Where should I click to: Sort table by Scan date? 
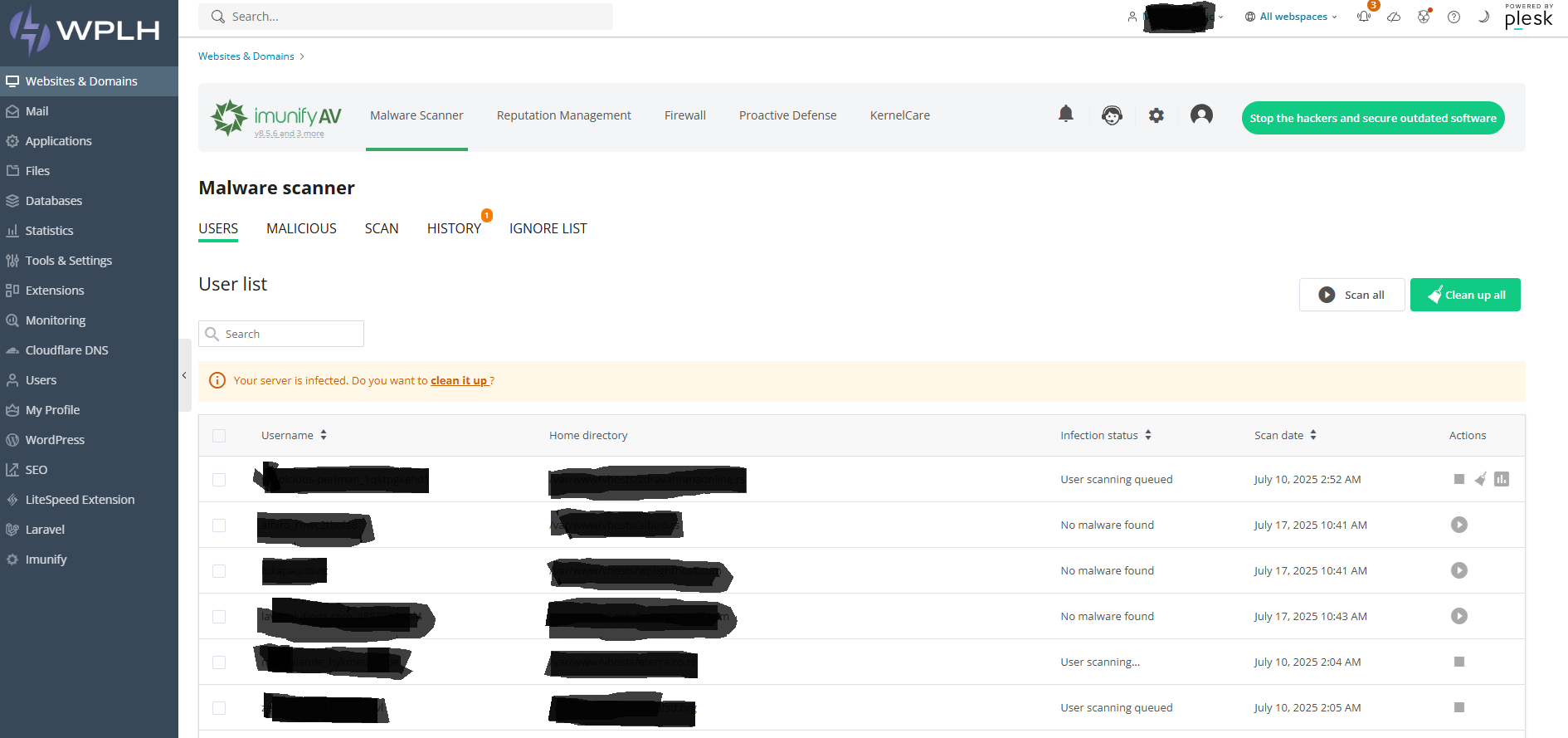pyautogui.click(x=1285, y=435)
